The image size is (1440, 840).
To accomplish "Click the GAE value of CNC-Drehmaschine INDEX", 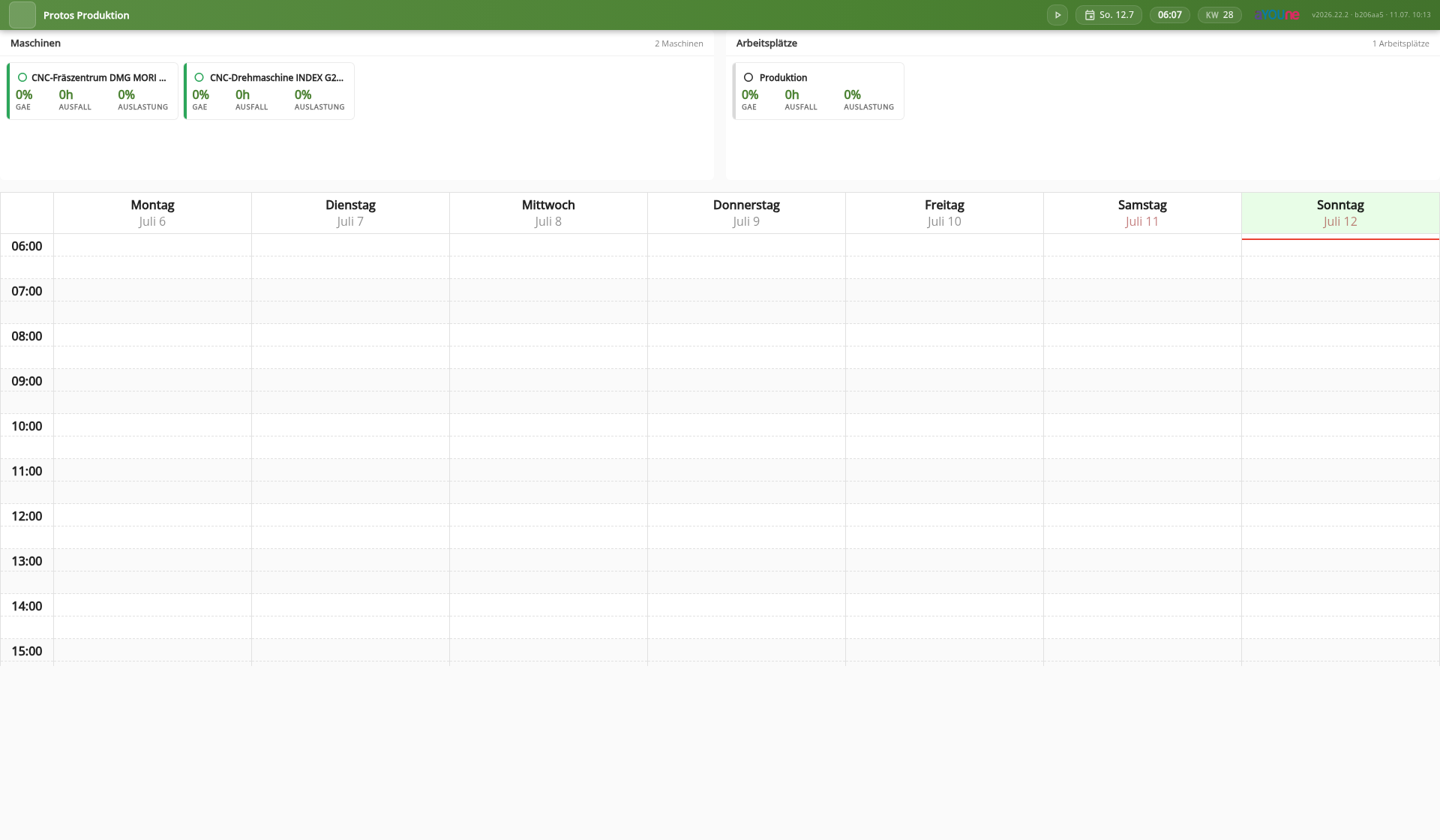I will coord(201,94).
